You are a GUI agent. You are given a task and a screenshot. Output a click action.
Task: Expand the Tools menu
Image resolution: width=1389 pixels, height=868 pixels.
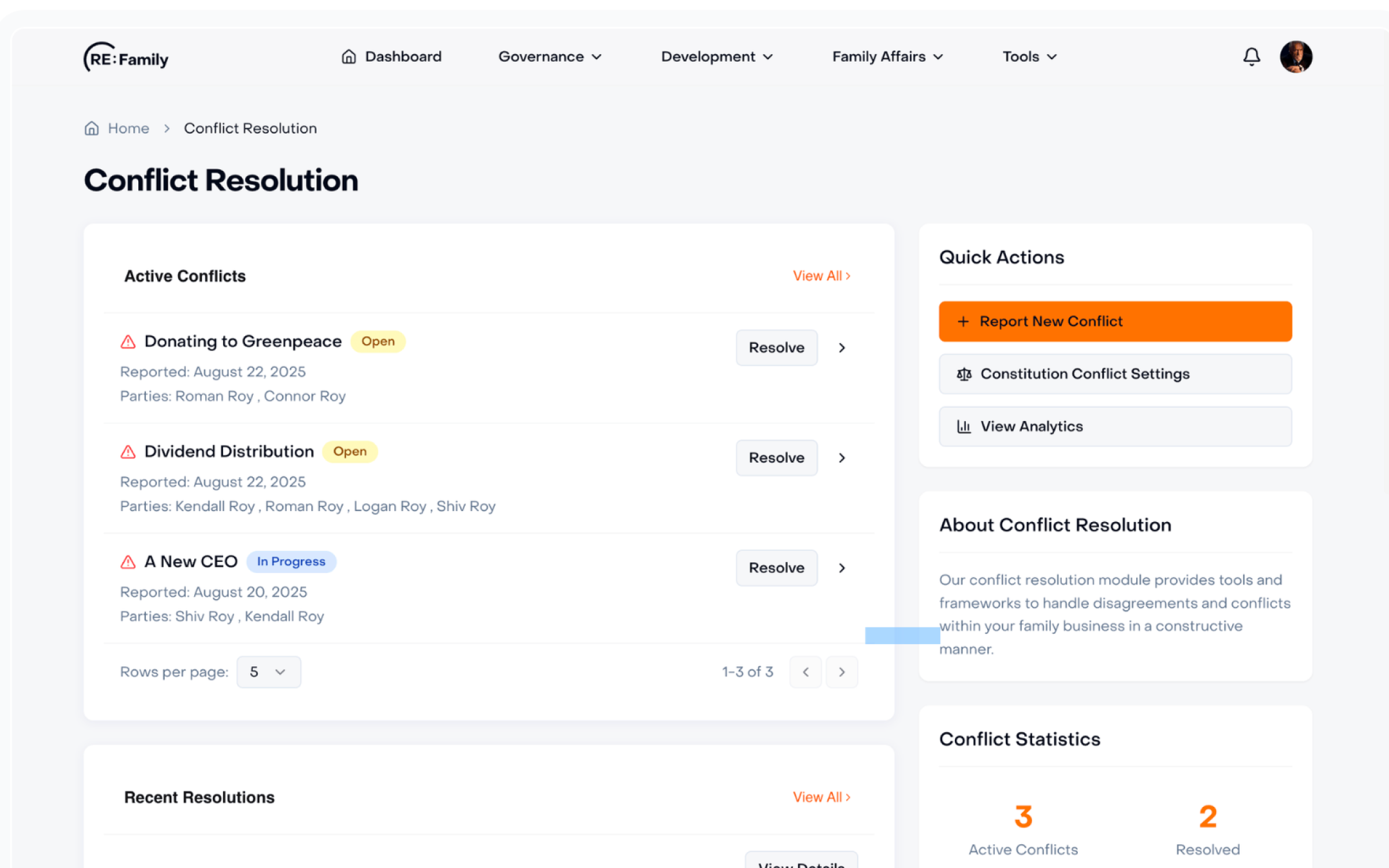[1029, 57]
